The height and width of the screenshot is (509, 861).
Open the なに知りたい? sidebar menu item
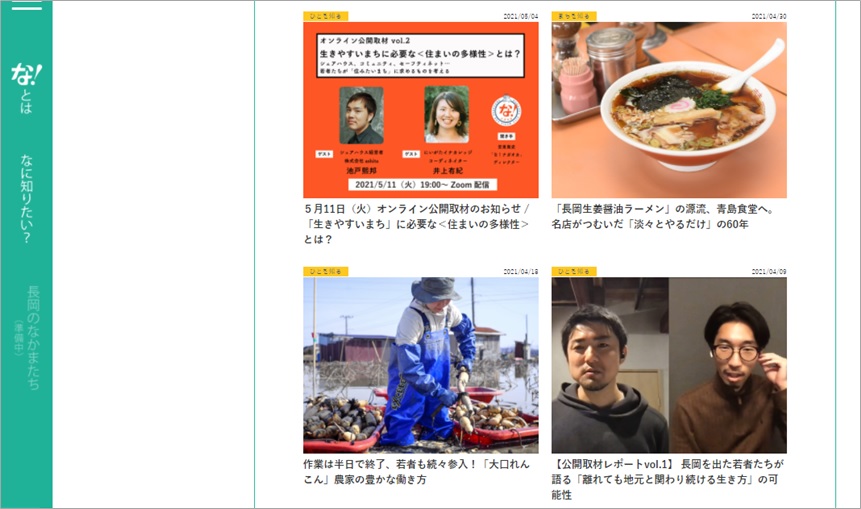click(x=26, y=198)
